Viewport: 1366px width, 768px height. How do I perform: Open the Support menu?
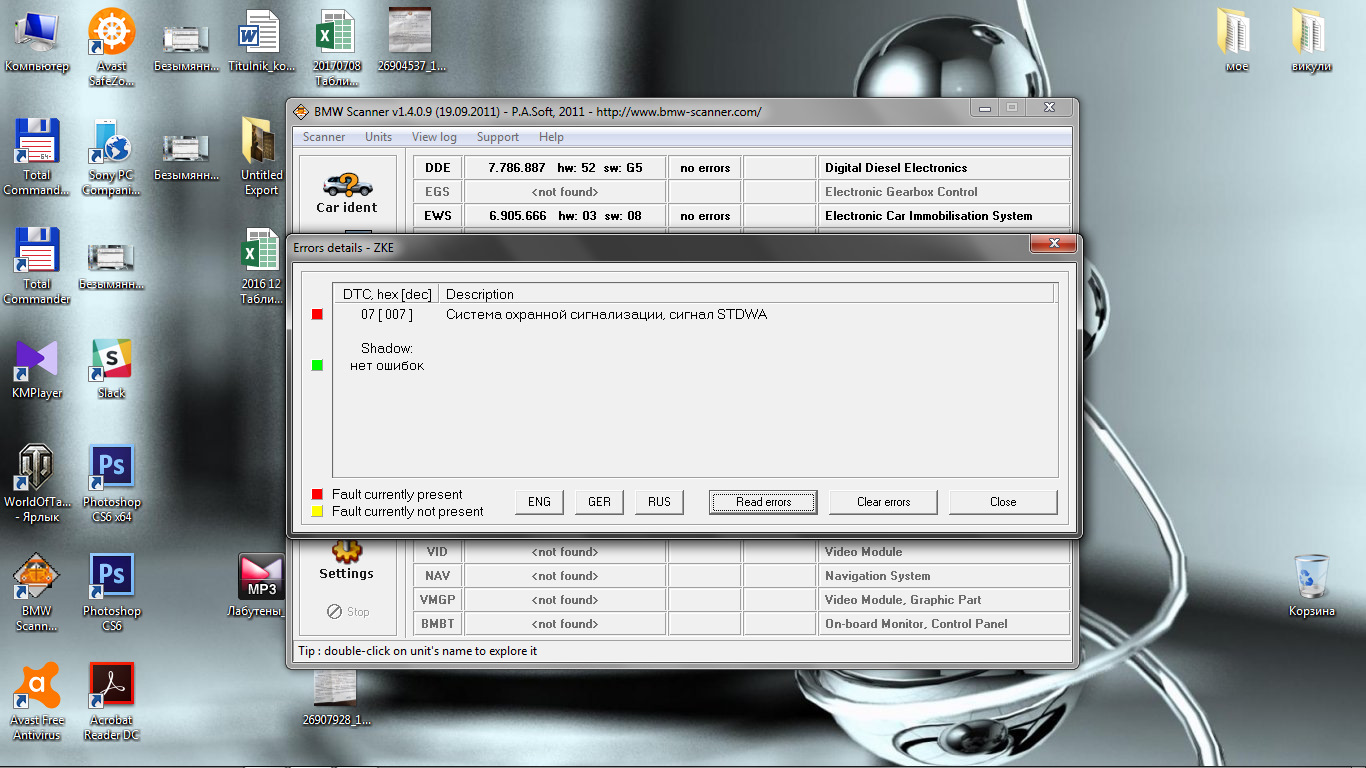pyautogui.click(x=497, y=137)
